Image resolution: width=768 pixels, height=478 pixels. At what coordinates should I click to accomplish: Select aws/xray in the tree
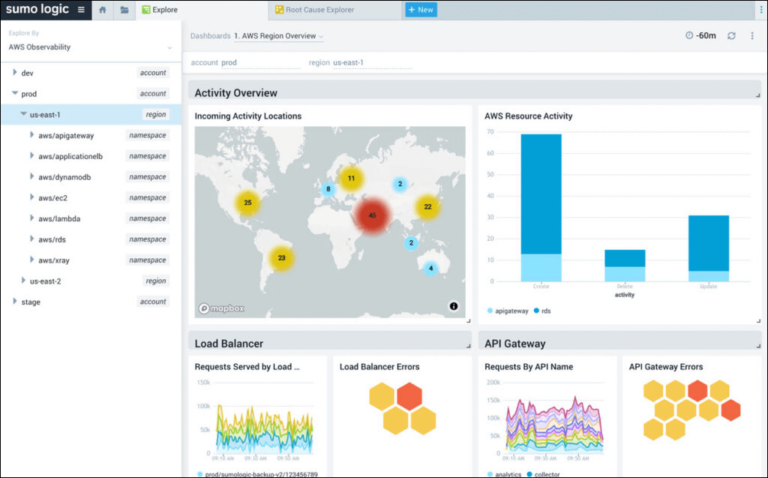(x=54, y=261)
